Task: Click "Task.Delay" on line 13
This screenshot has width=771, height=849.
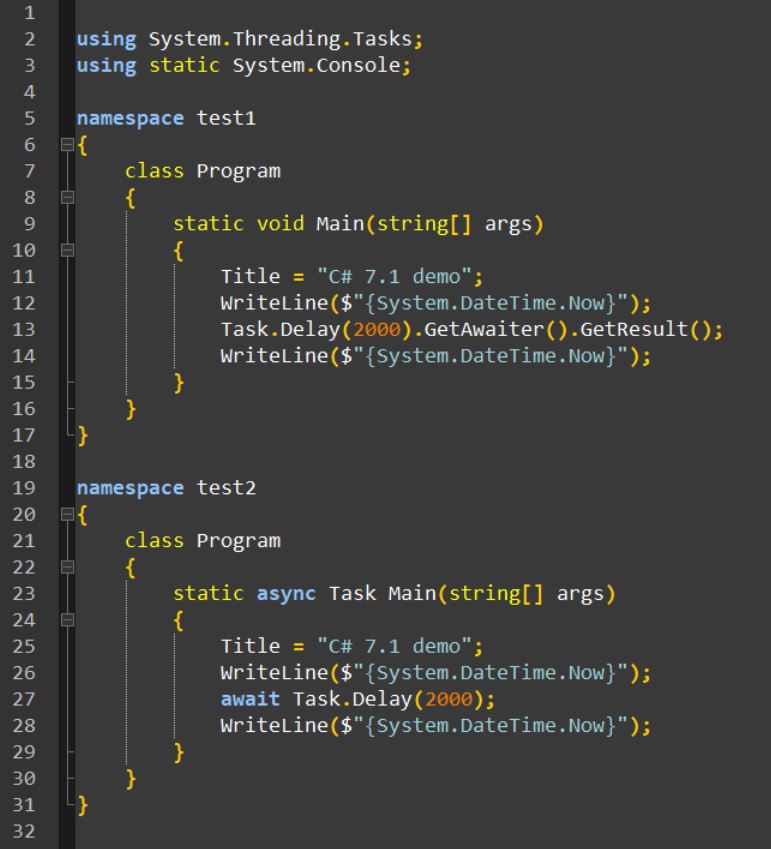Action: click(x=280, y=330)
